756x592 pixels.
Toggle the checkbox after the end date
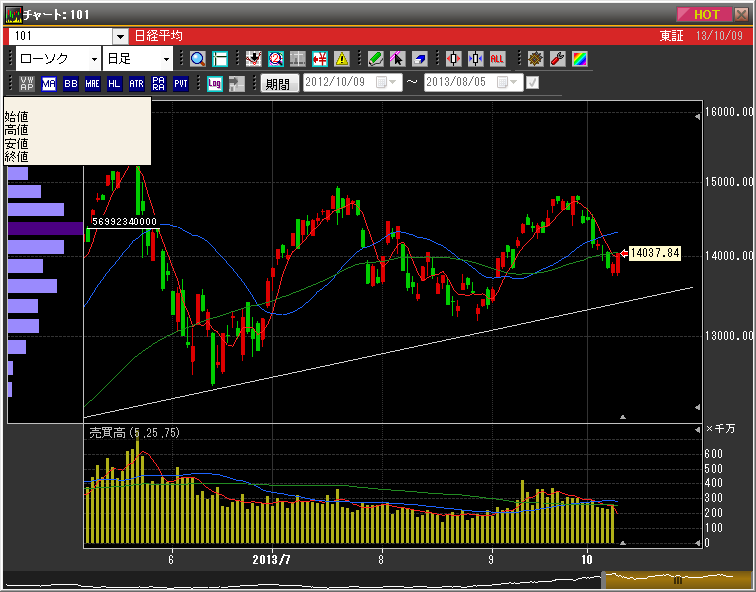pyautogui.click(x=532, y=83)
